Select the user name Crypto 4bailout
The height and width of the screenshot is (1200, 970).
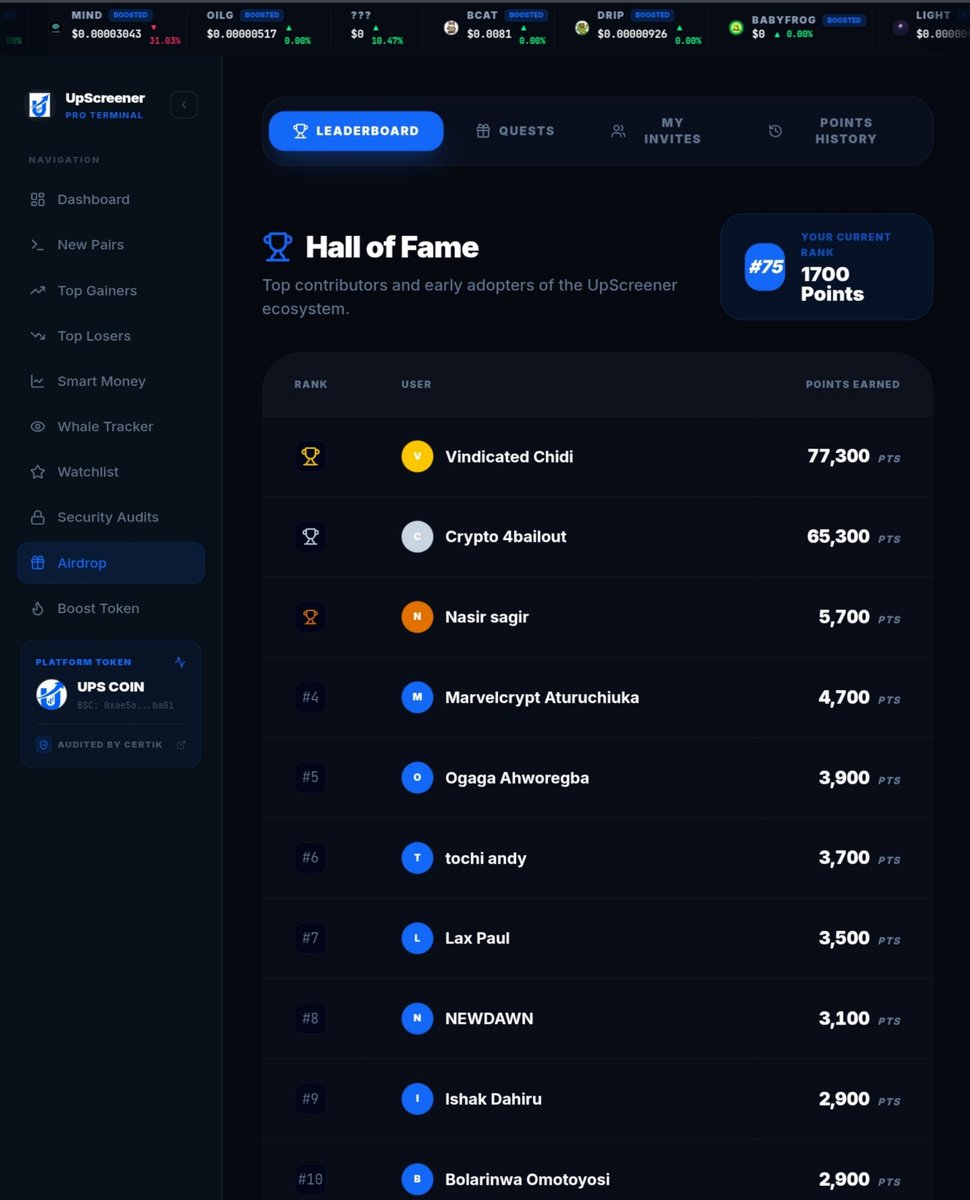pos(506,537)
